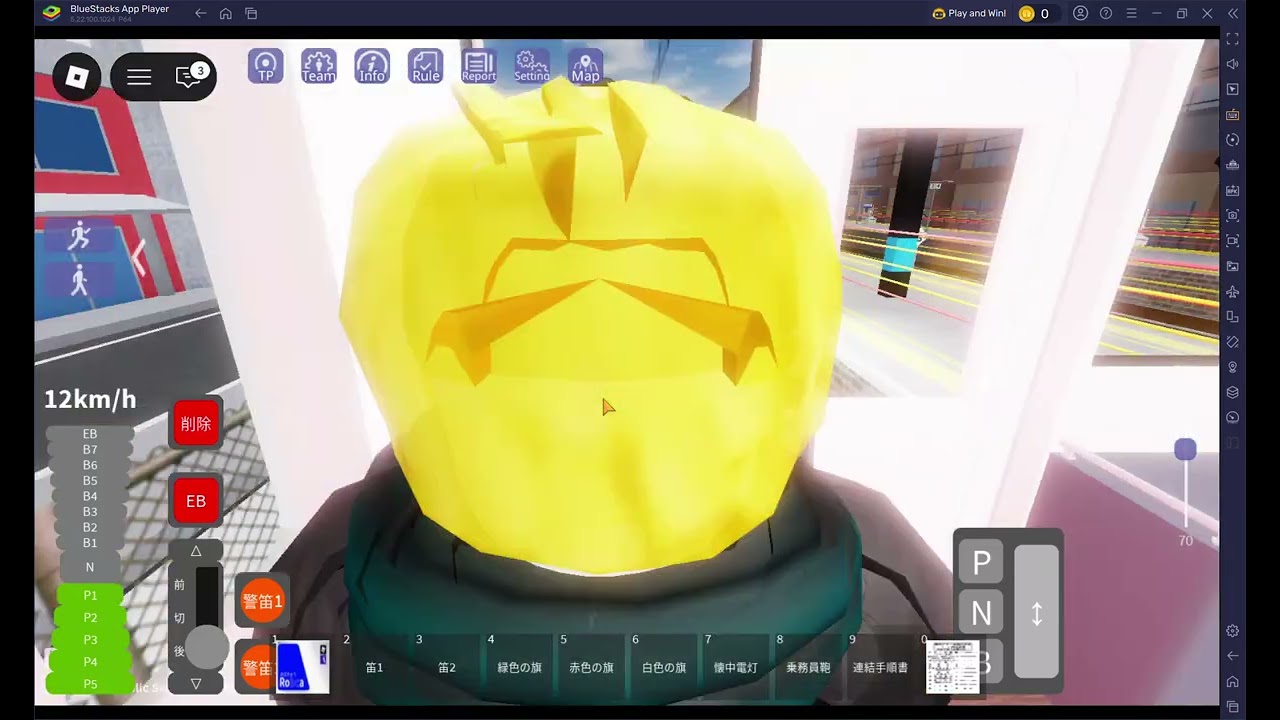Open the hamburger menu beside the Roblox logo
Viewport: 1280px width, 720px height.
pyautogui.click(x=139, y=77)
